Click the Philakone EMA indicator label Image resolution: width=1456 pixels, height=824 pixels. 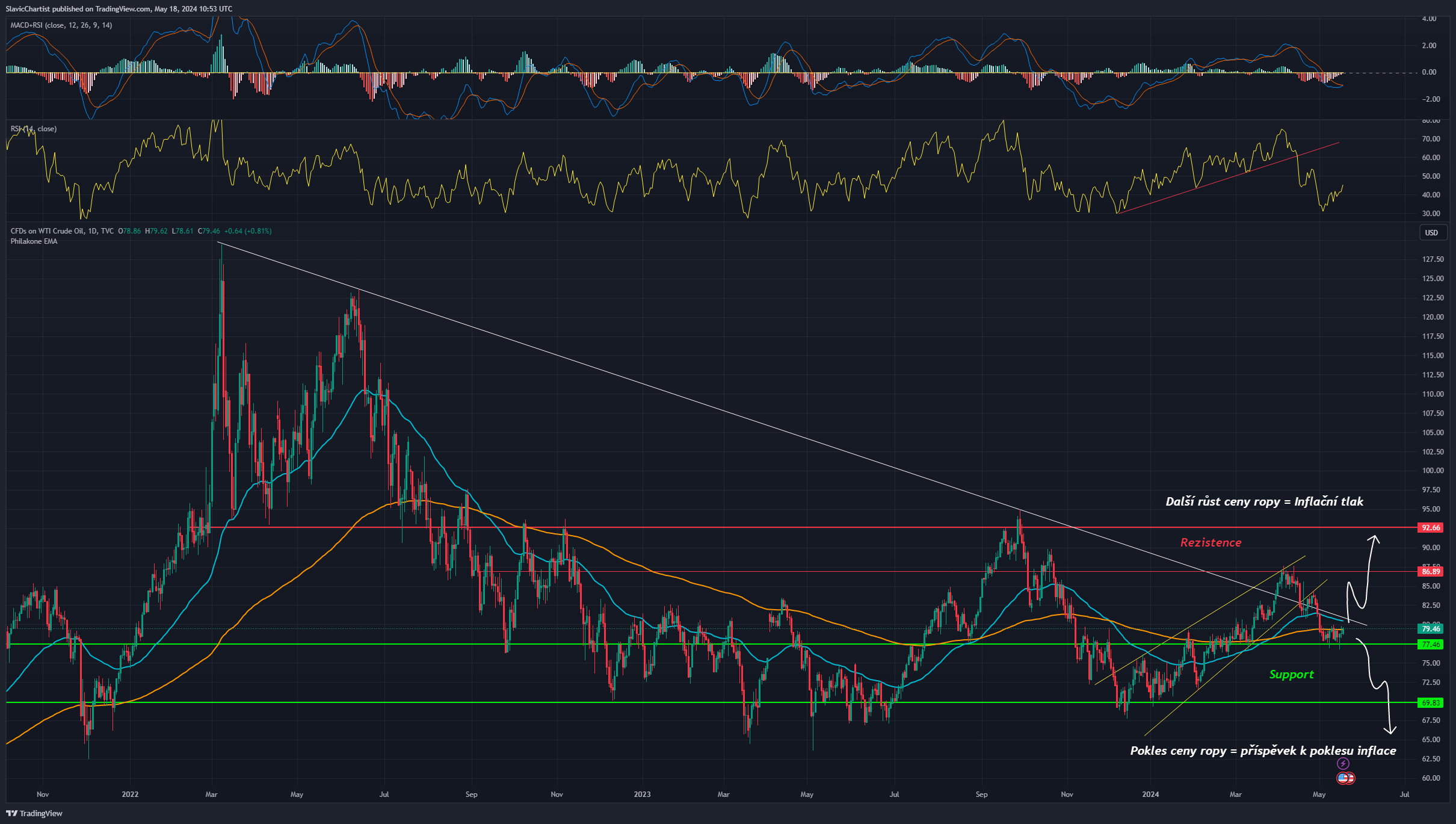pos(34,241)
